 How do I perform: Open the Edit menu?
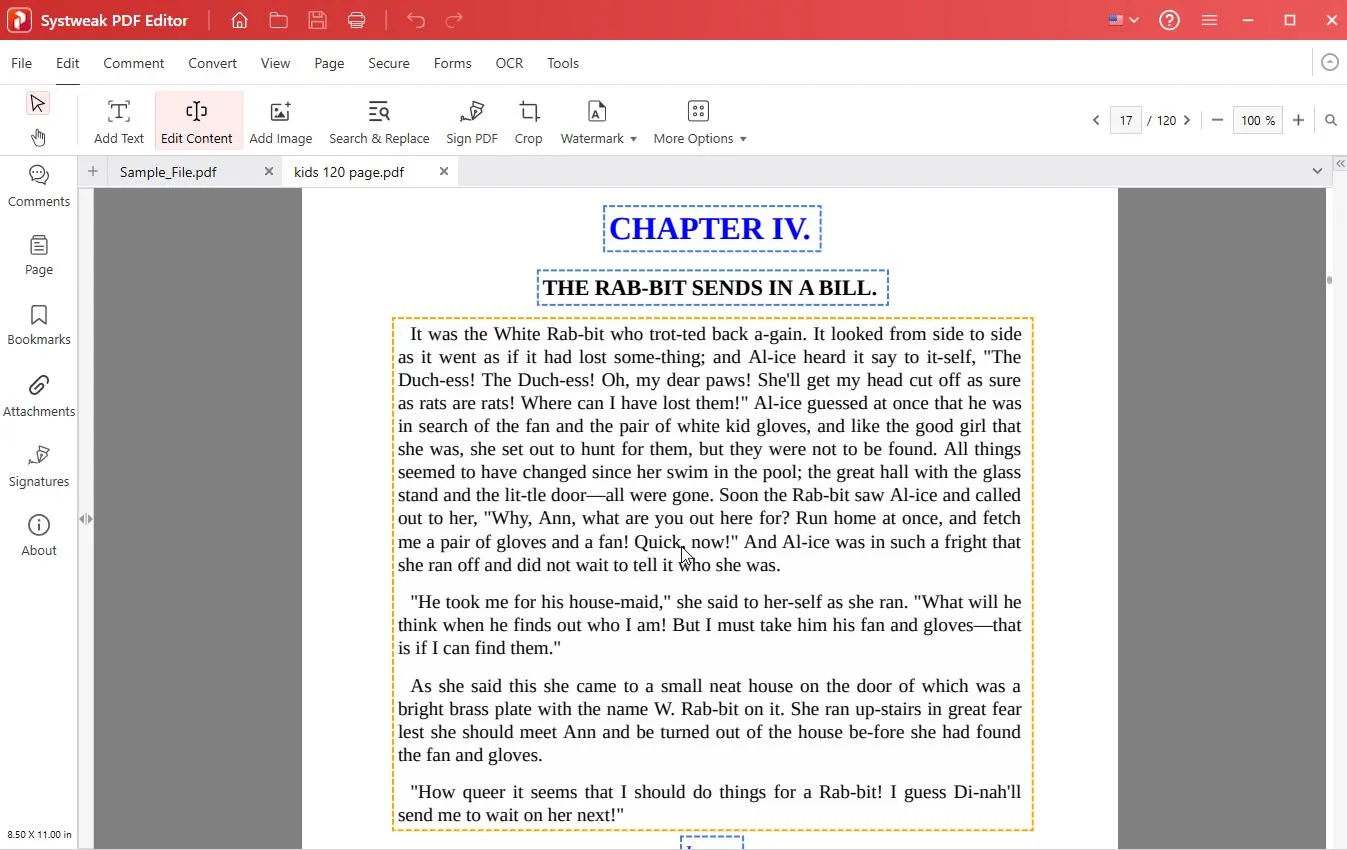coord(67,63)
